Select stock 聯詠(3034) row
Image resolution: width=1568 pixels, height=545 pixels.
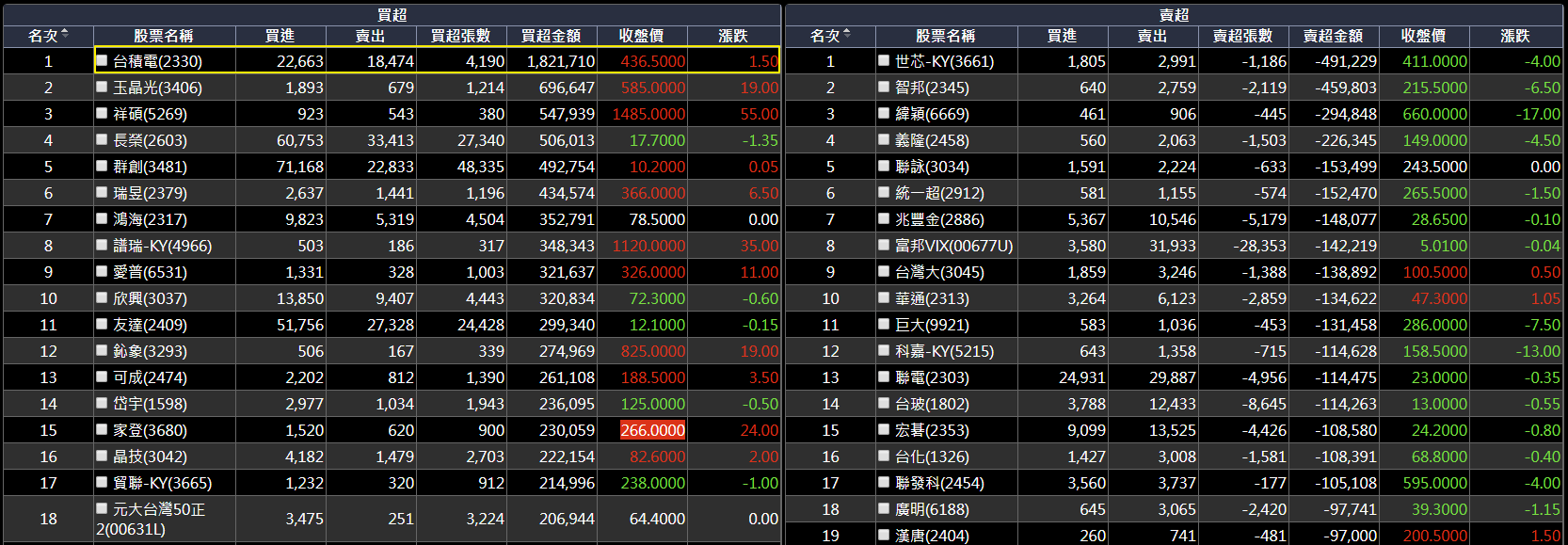(x=1175, y=167)
